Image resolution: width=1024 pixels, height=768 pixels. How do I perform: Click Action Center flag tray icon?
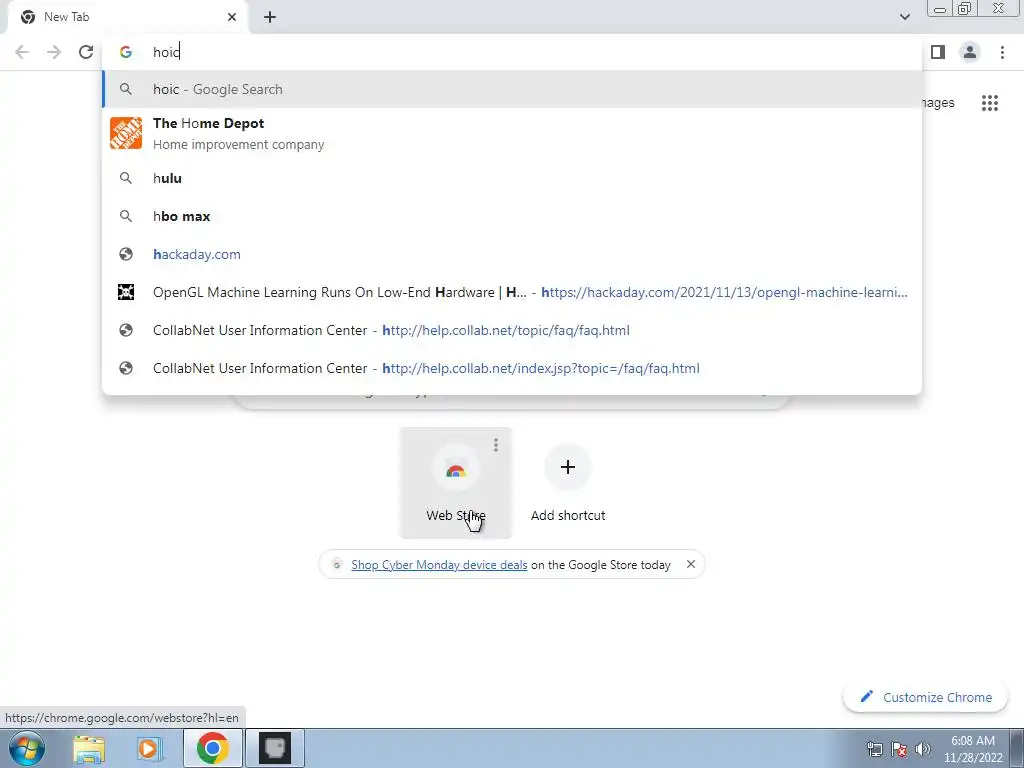[x=899, y=749]
